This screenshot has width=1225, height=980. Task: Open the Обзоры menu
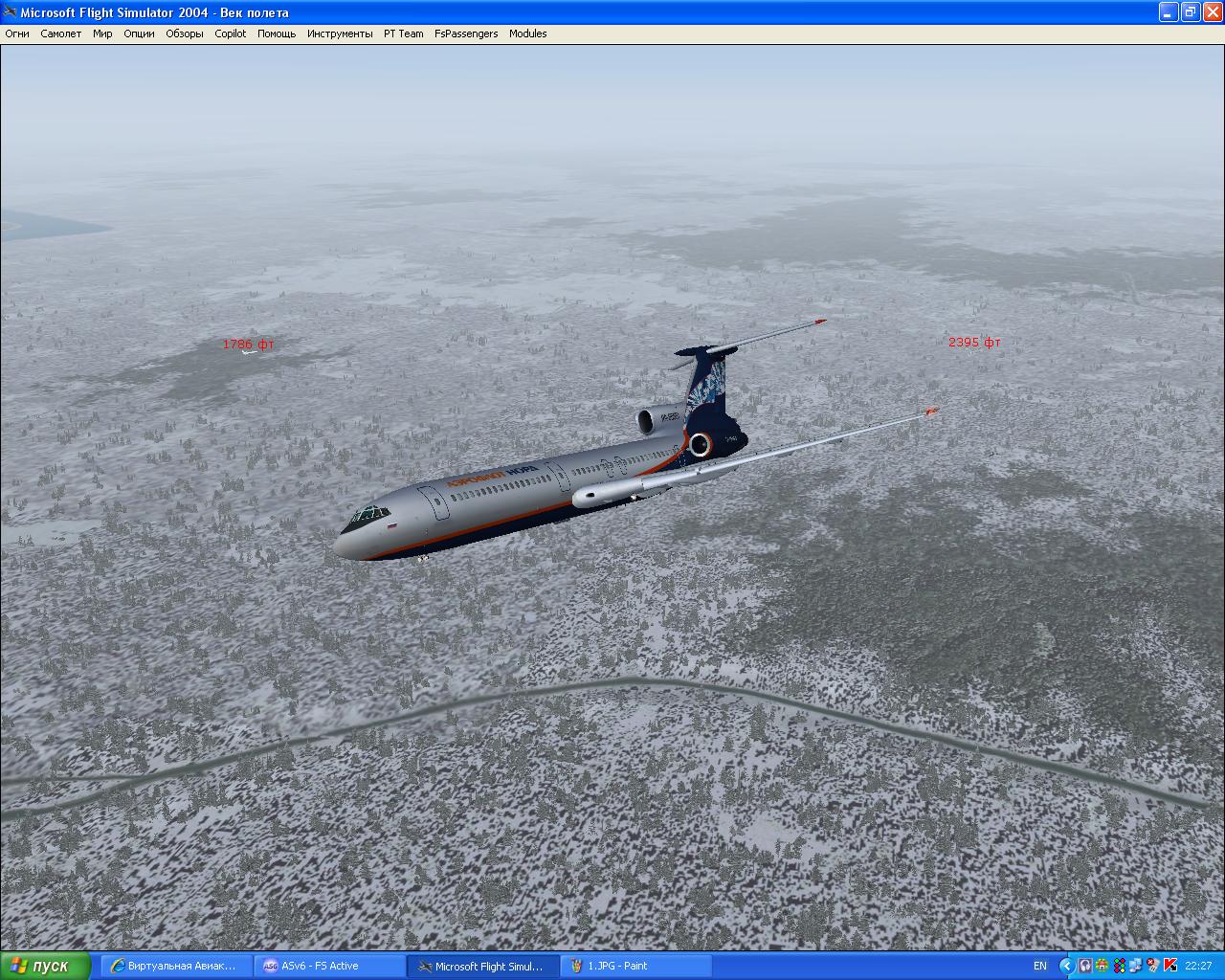pos(185,33)
